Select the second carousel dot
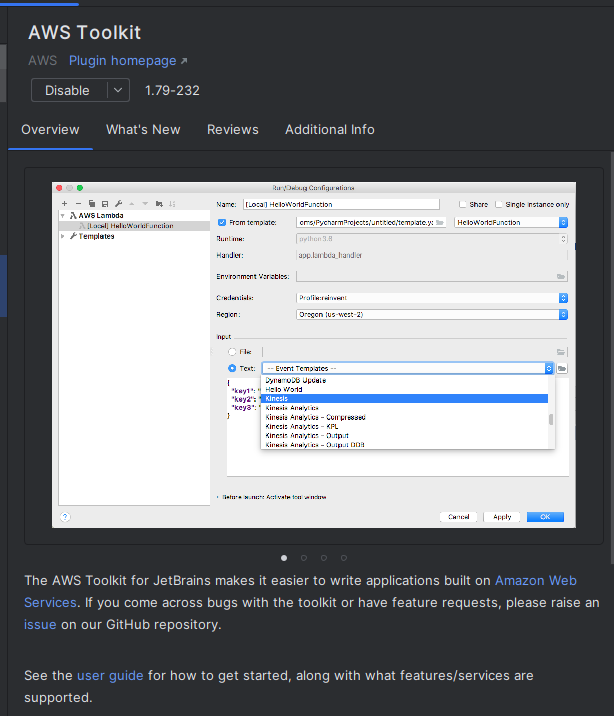Viewport: 614px width, 716px height. (x=304, y=558)
